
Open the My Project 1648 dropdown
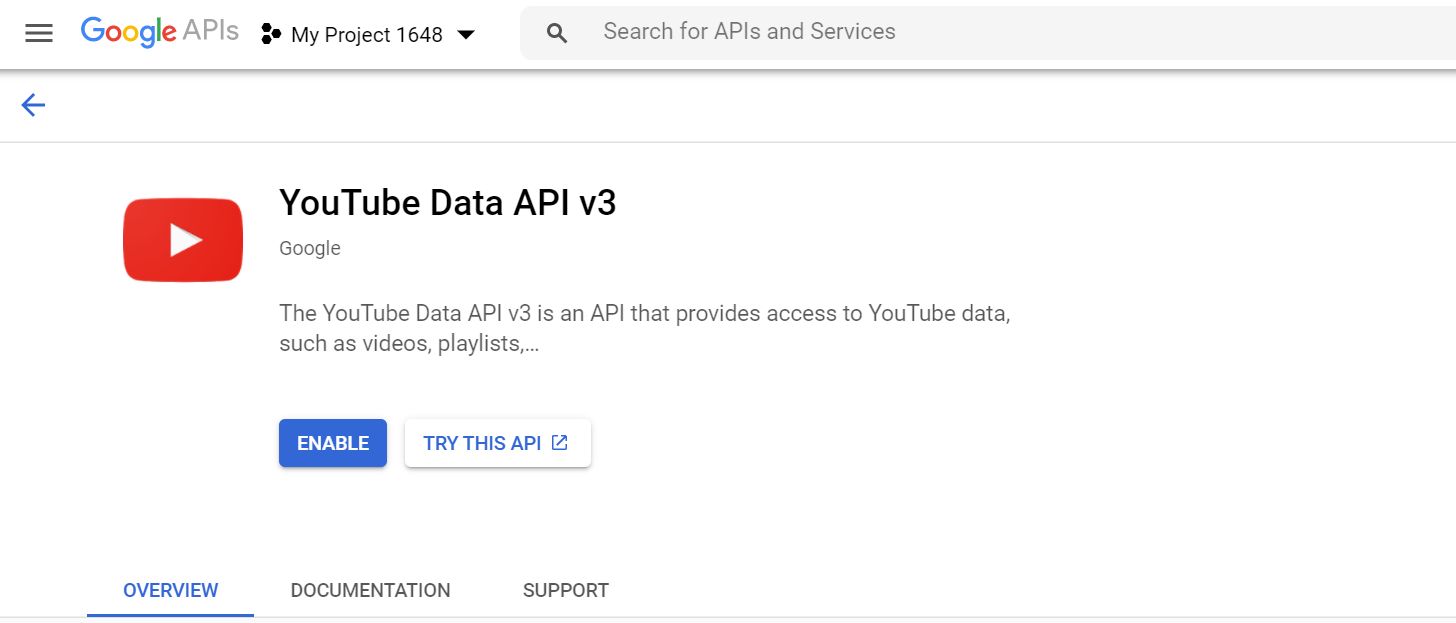(x=366, y=34)
